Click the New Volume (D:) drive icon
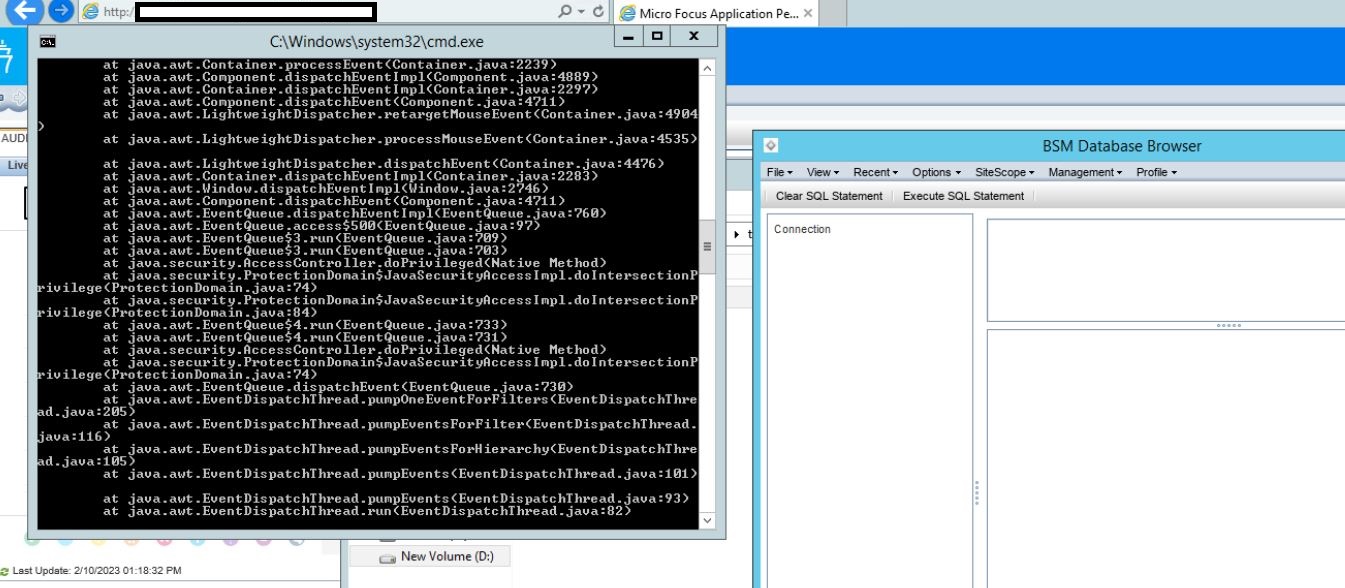This screenshot has height=588, width=1345. [387, 558]
